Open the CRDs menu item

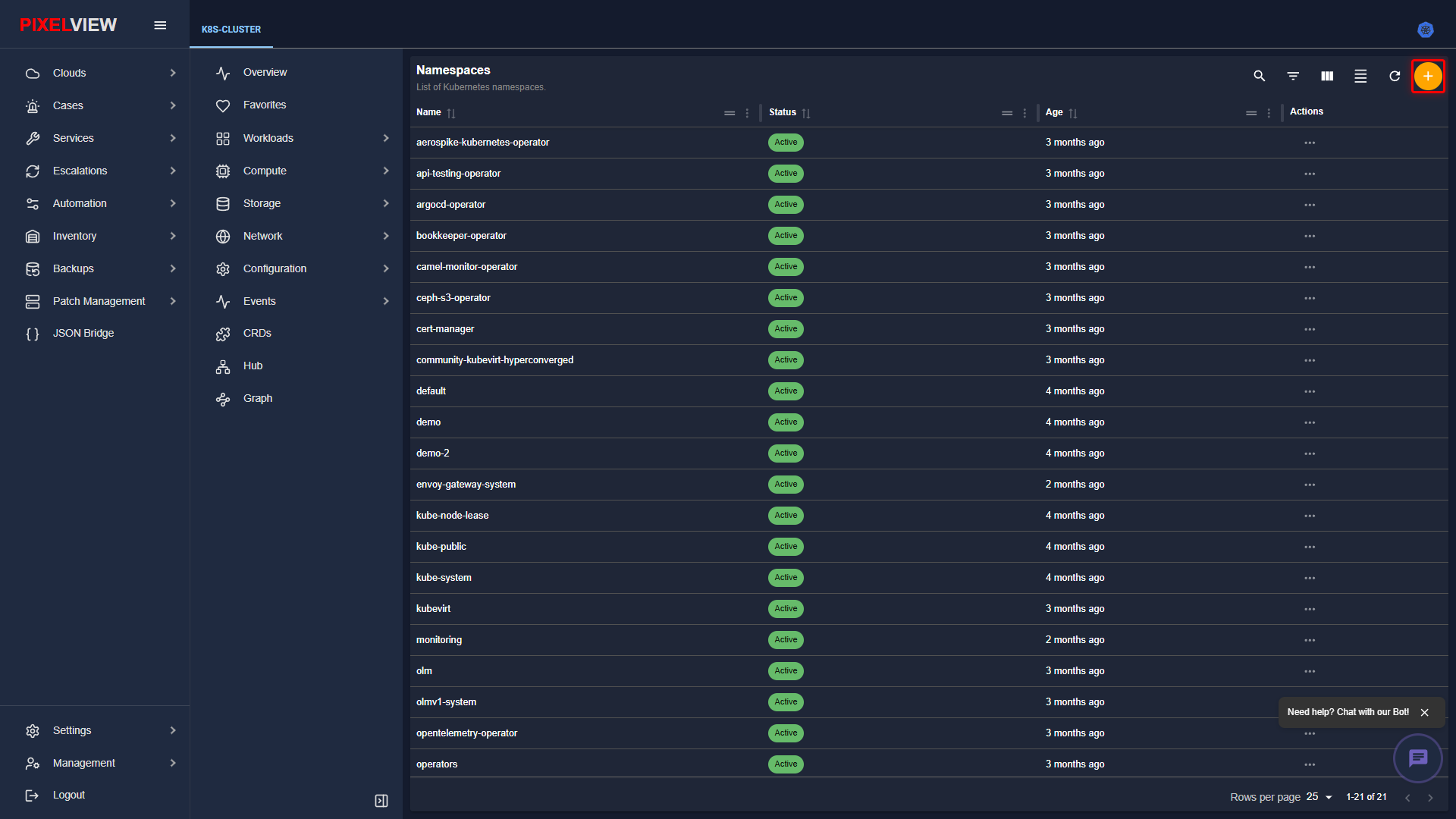tap(257, 333)
